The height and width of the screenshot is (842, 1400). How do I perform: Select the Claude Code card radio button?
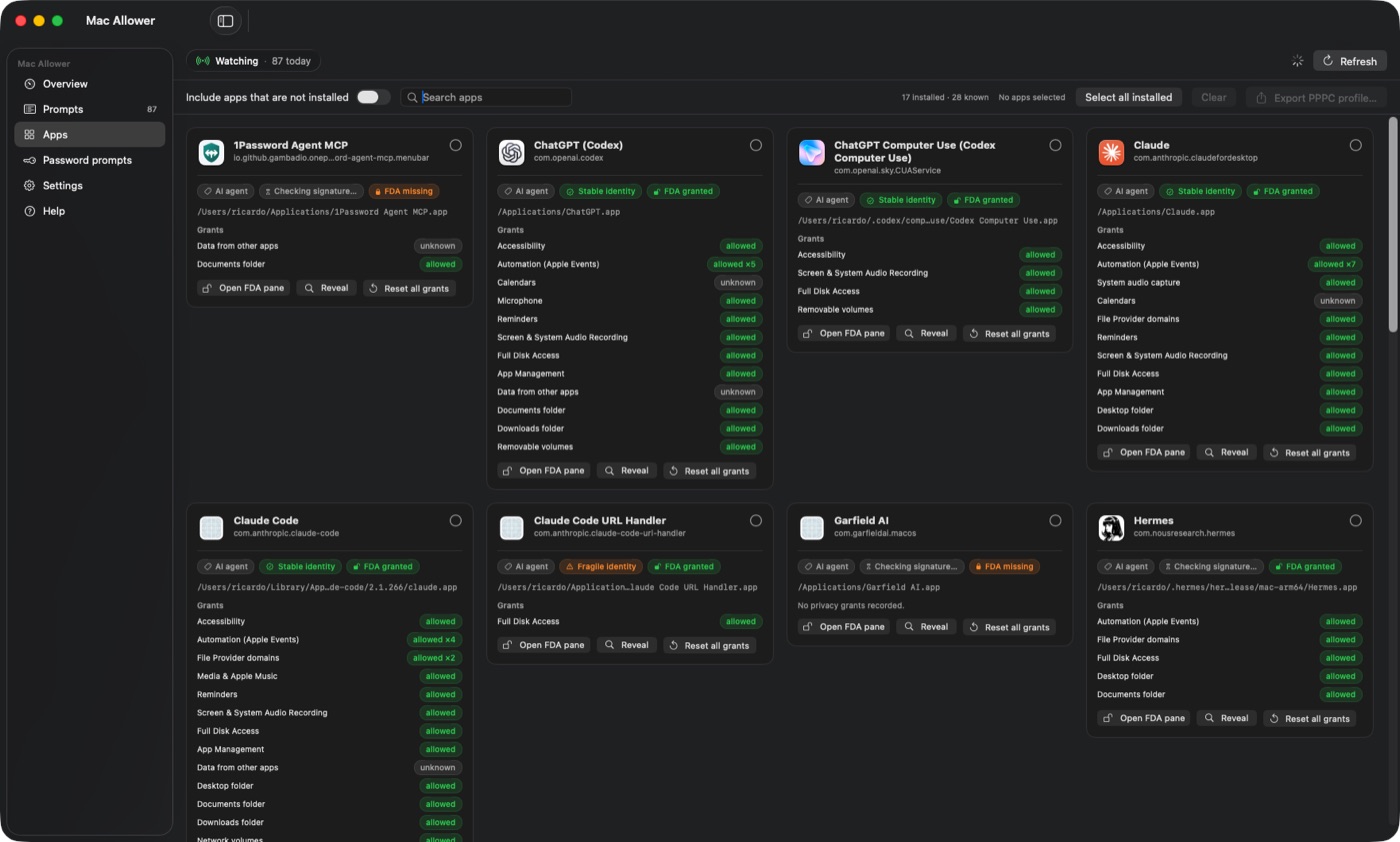coord(456,520)
